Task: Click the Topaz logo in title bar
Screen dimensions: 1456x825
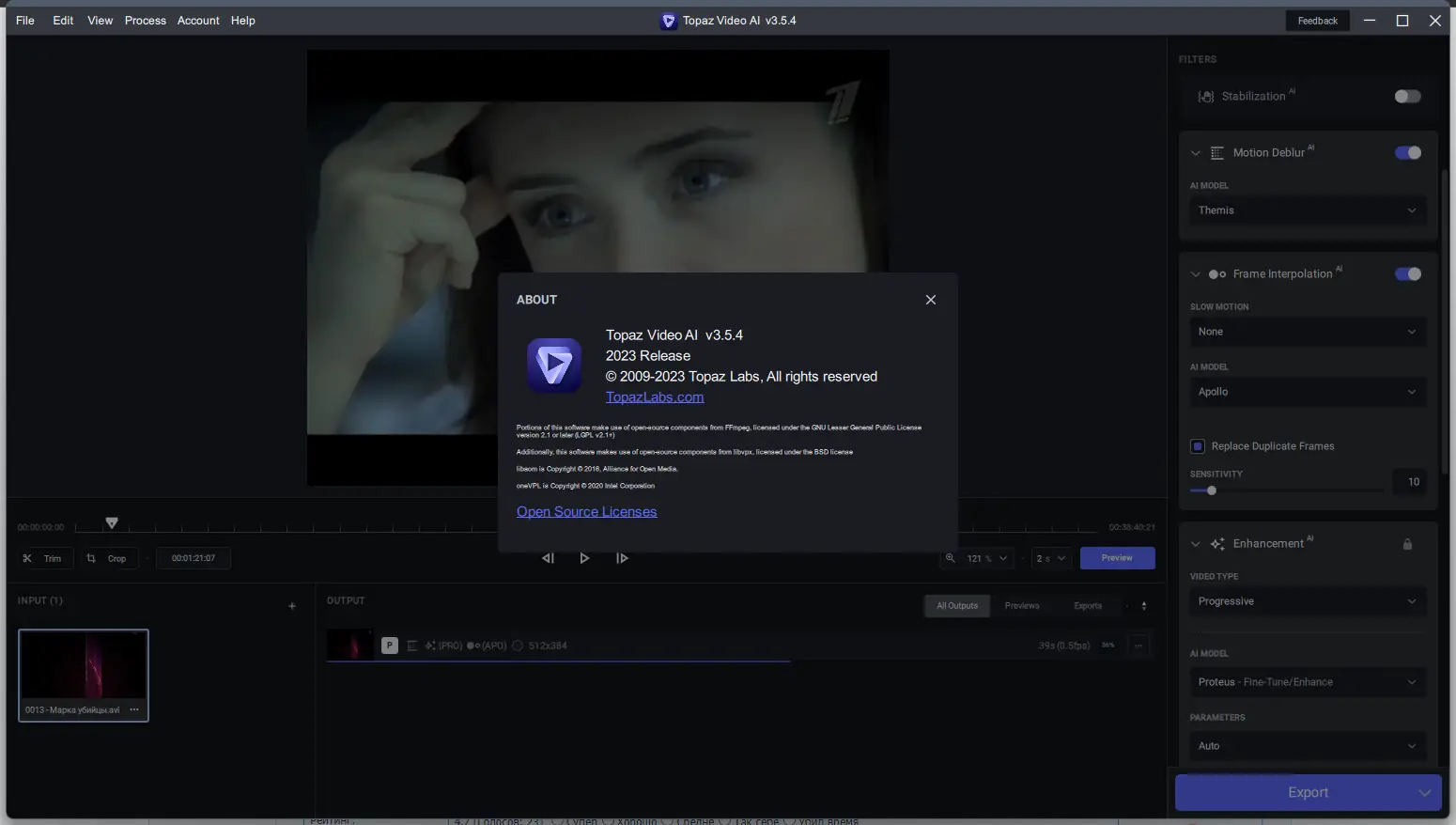Action: pyautogui.click(x=669, y=21)
